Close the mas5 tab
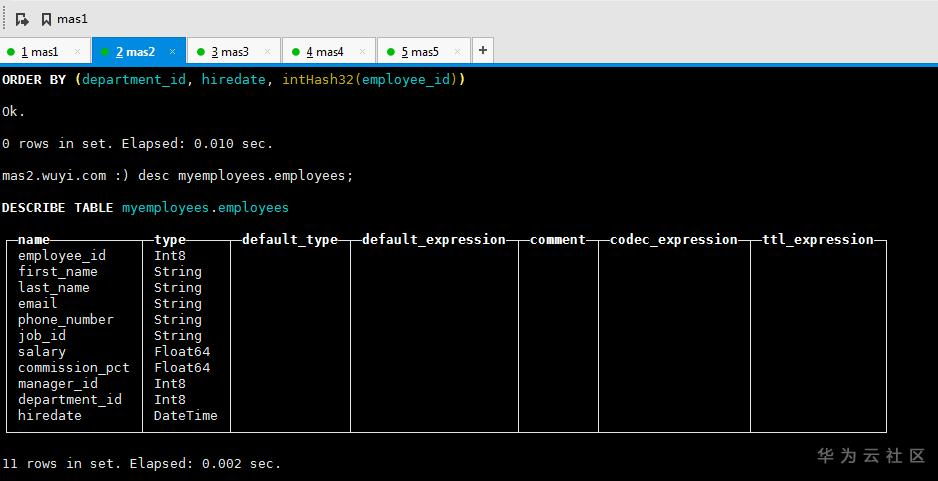The width and height of the screenshot is (938, 481). [457, 52]
